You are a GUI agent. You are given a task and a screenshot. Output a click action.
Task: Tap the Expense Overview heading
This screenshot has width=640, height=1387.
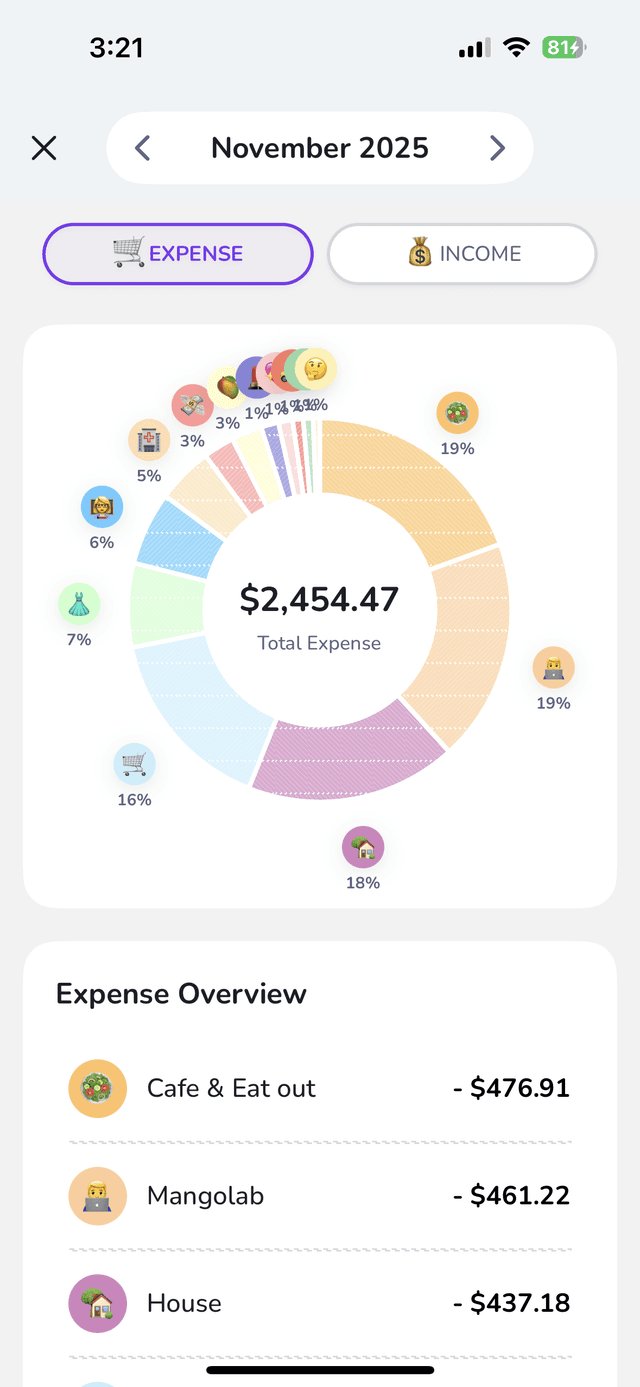tap(181, 994)
